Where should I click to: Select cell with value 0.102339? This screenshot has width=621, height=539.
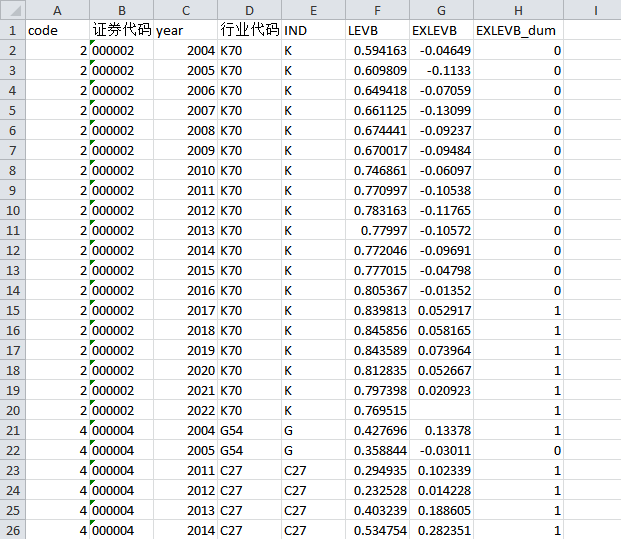coord(441,470)
